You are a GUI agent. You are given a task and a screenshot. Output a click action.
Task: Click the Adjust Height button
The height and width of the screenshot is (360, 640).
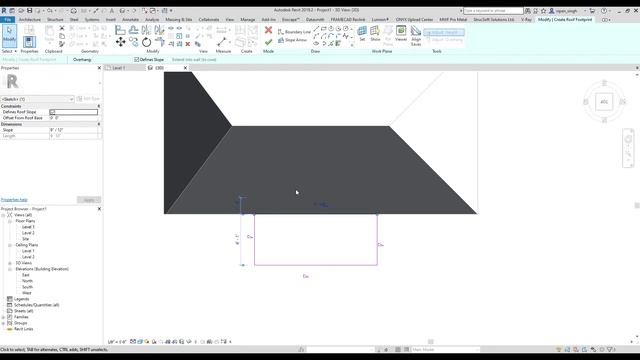pos(444,32)
